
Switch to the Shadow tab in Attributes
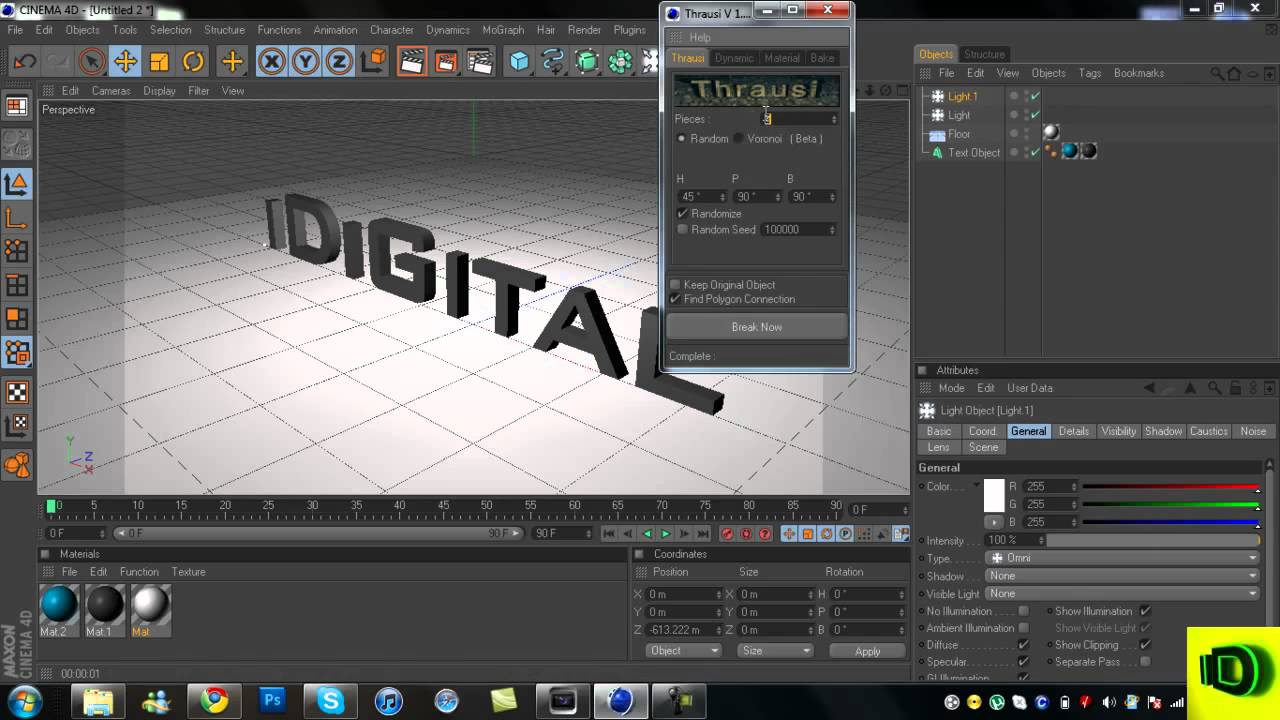tap(1163, 431)
